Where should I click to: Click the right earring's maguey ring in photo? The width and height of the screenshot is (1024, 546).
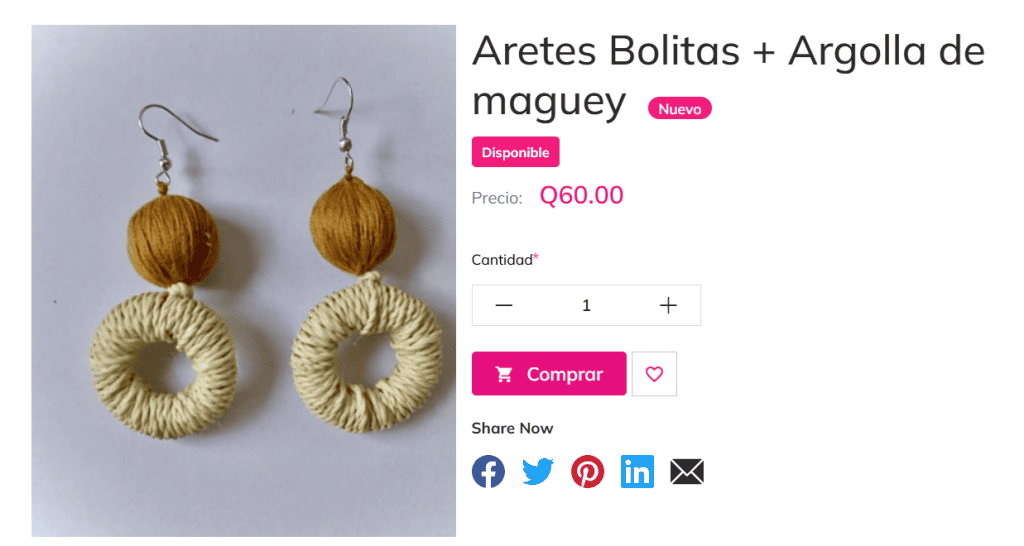pos(366,356)
